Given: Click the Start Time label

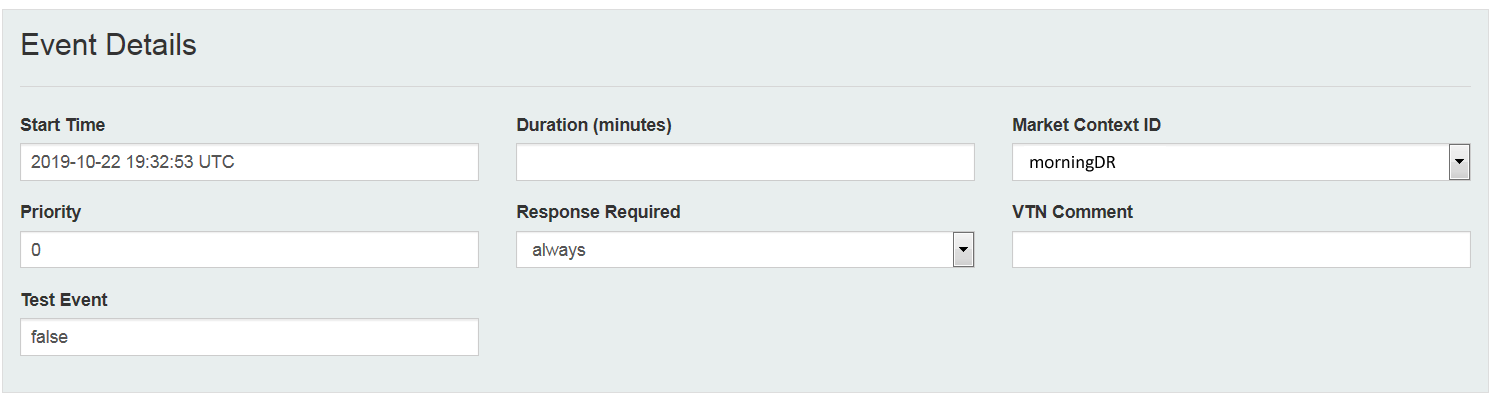Looking at the screenshot, I should tap(62, 125).
